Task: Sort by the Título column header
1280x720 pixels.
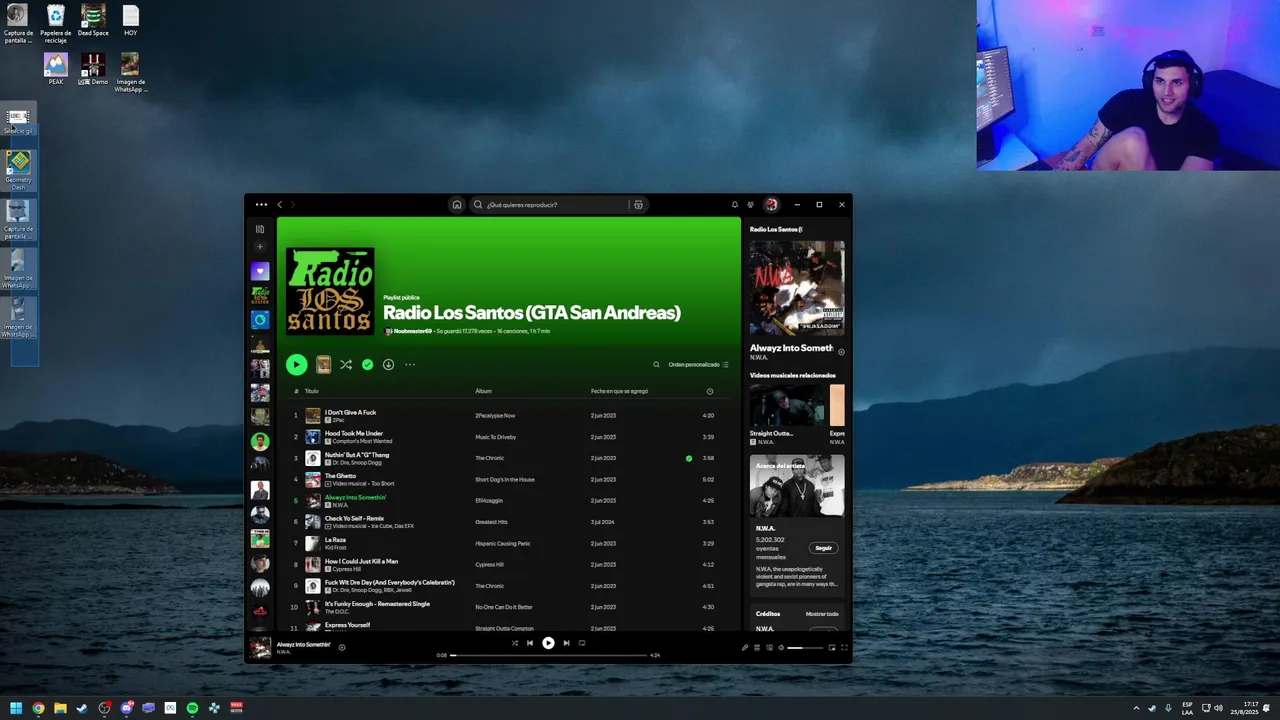Action: click(x=312, y=391)
